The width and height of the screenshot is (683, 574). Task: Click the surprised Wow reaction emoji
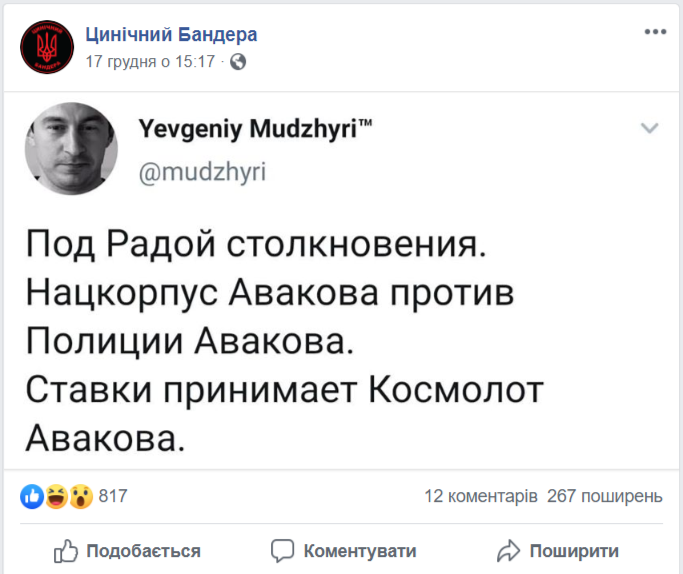pyautogui.click(x=80, y=497)
